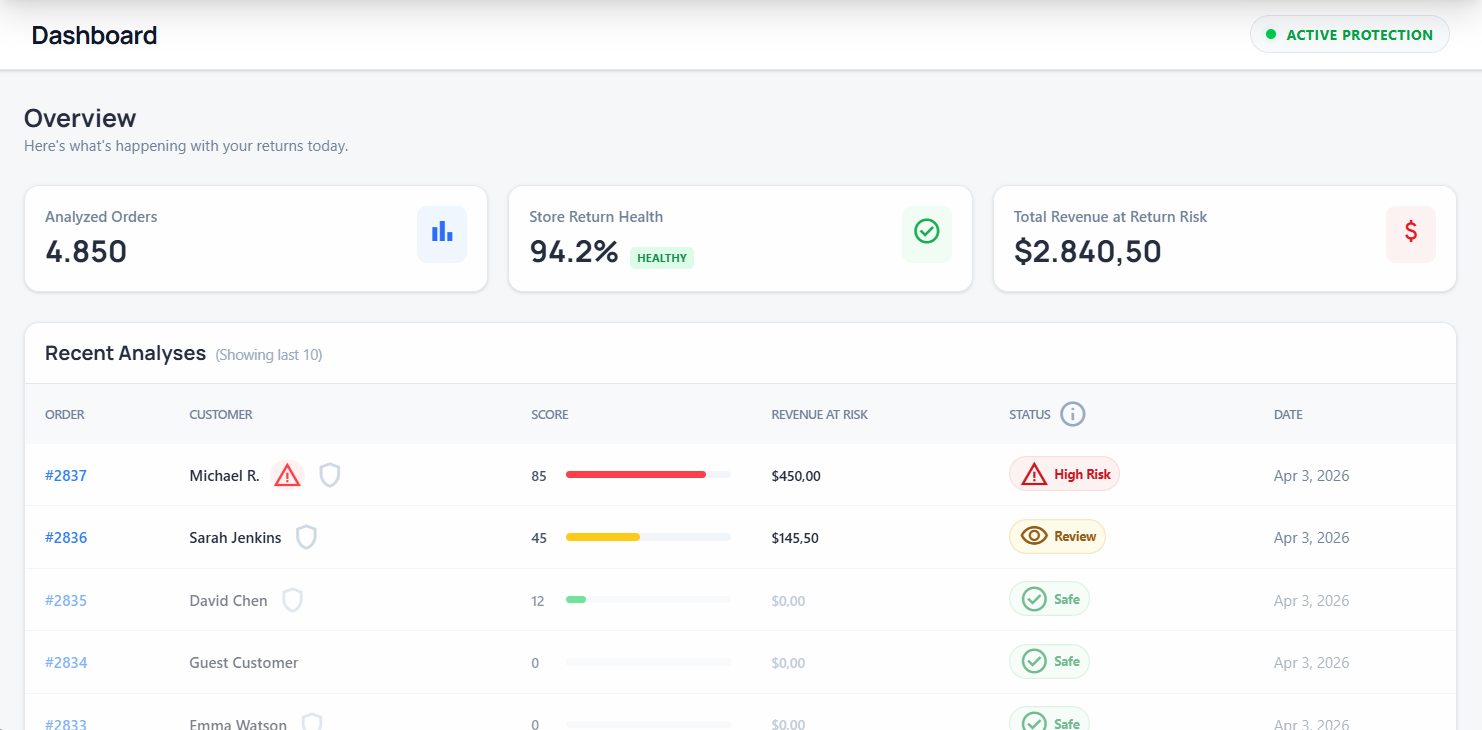Click the High Risk status badge
Viewport: 1482px width, 730px height.
[1064, 474]
